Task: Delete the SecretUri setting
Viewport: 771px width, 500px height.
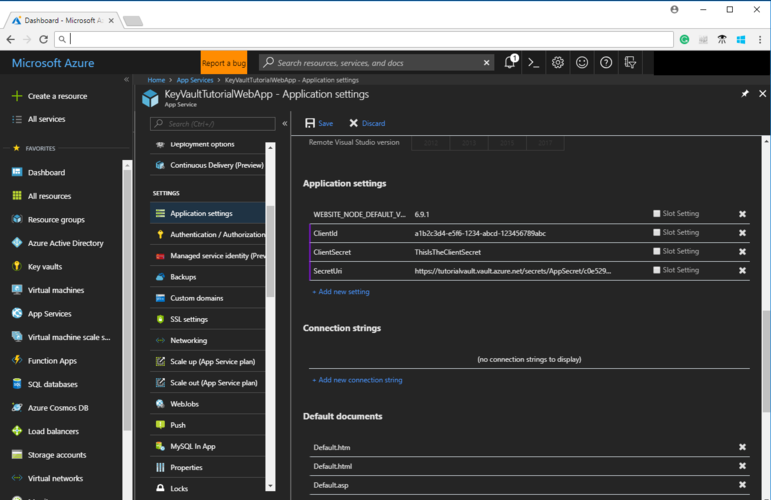Action: [x=742, y=270]
